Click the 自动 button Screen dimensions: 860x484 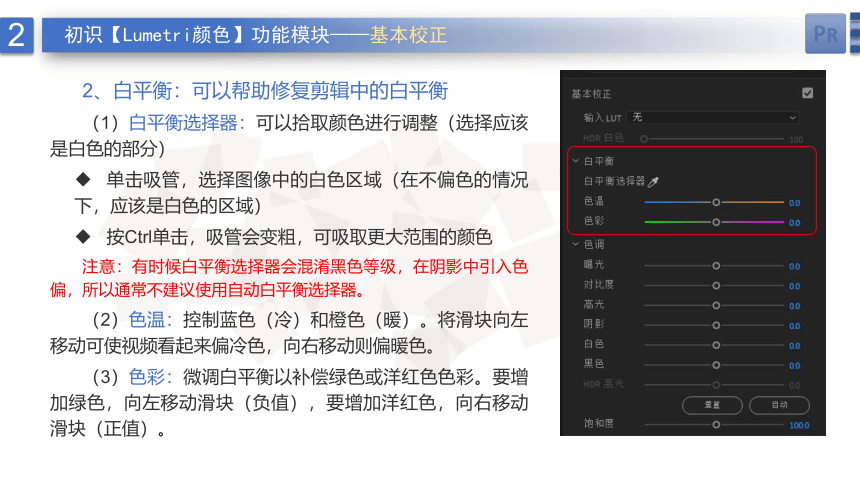coord(779,405)
